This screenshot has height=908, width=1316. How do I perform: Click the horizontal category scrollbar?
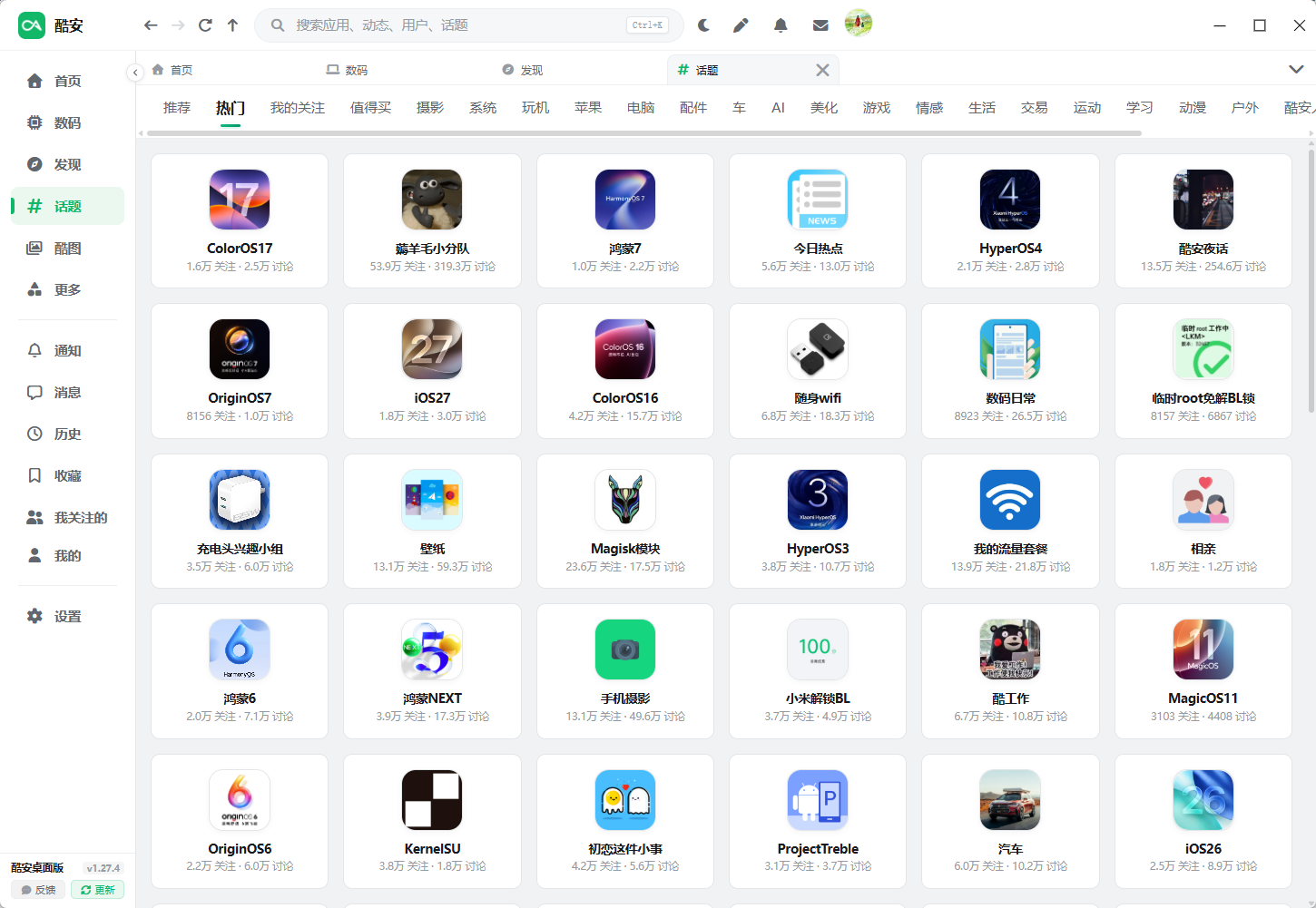pyautogui.click(x=643, y=133)
